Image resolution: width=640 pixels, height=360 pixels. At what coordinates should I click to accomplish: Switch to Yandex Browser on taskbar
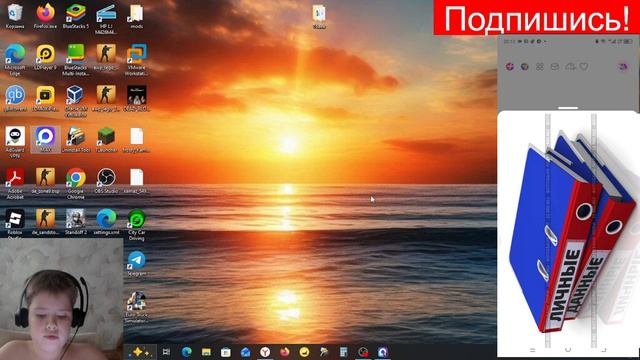265,352
